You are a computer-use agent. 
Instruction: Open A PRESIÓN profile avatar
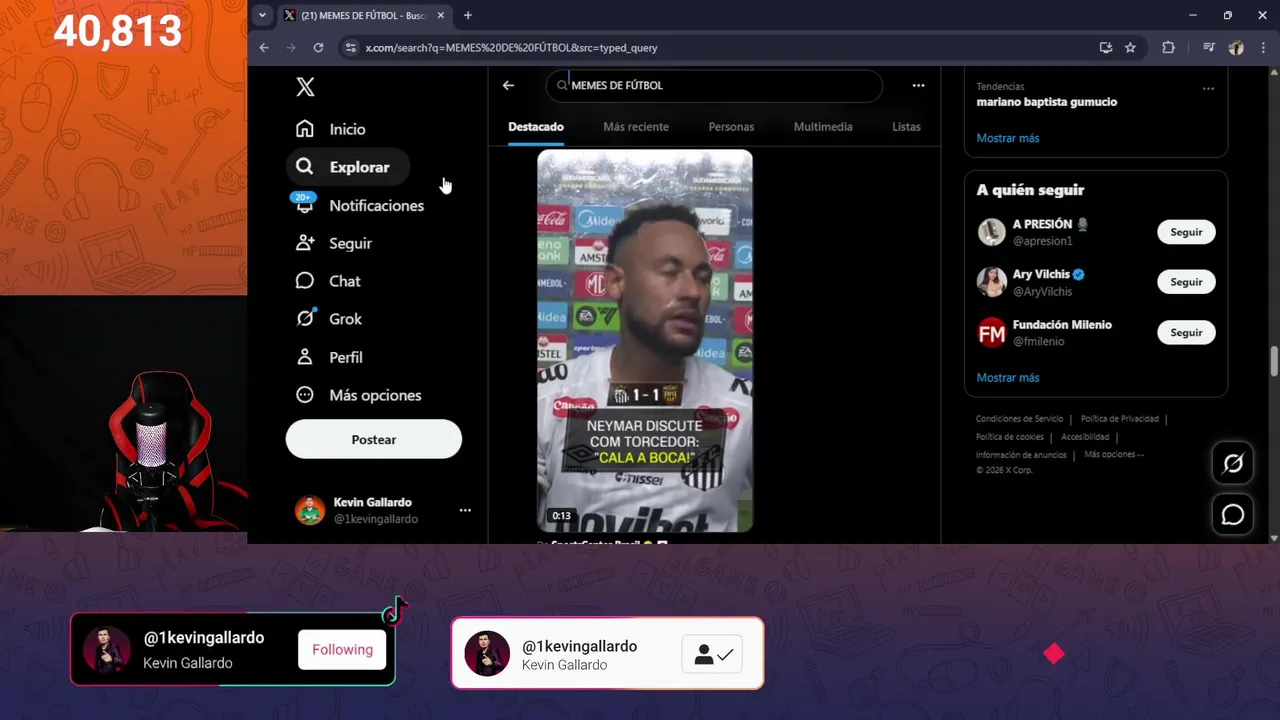click(991, 232)
